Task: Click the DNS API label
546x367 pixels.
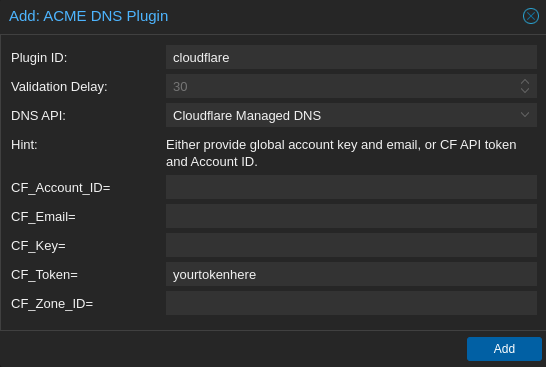Action: [38, 116]
